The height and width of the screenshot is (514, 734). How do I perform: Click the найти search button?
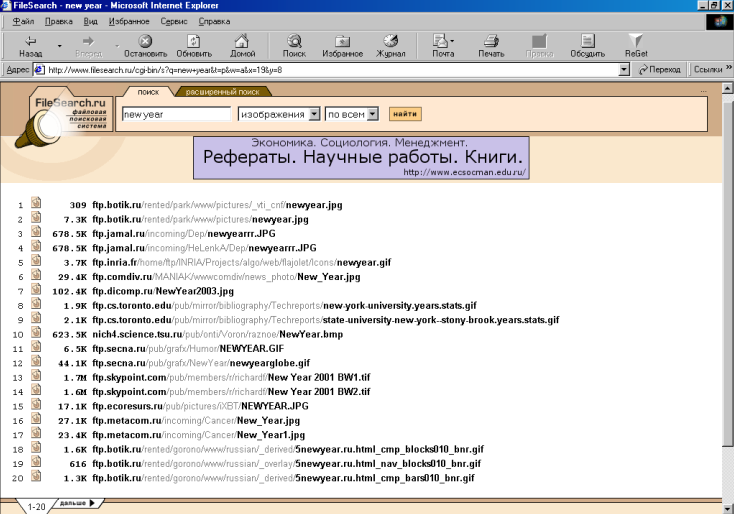[x=405, y=114]
